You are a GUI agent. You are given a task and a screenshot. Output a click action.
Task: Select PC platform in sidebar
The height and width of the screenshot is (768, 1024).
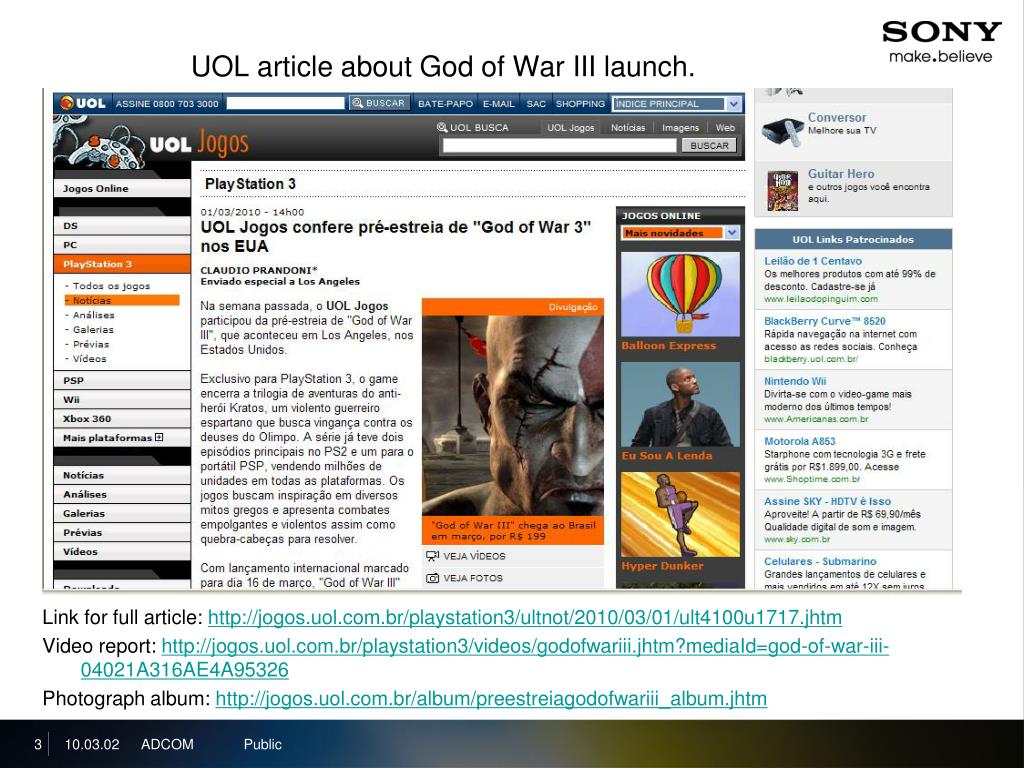point(122,245)
